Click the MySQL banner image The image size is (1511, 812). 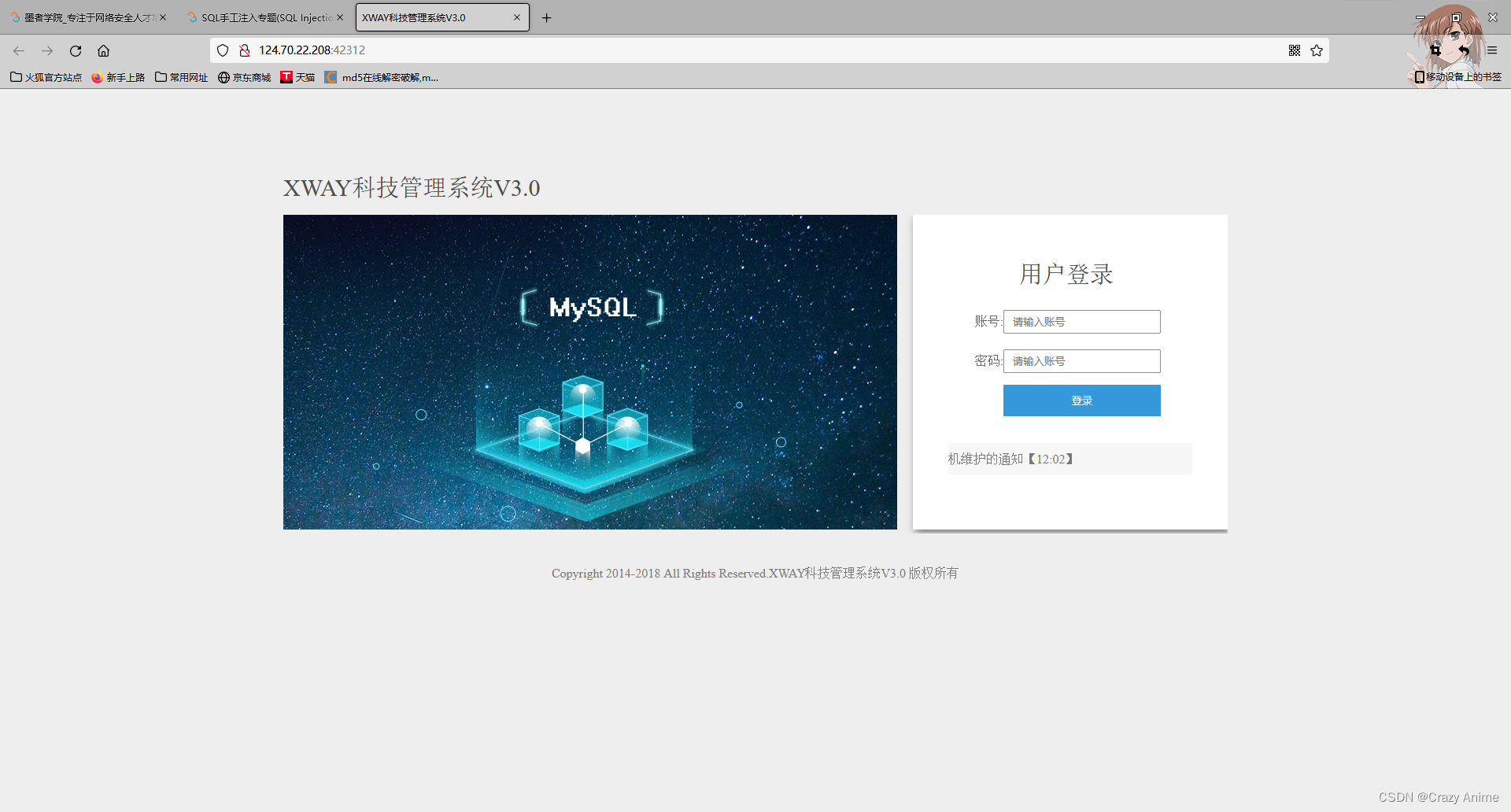590,372
